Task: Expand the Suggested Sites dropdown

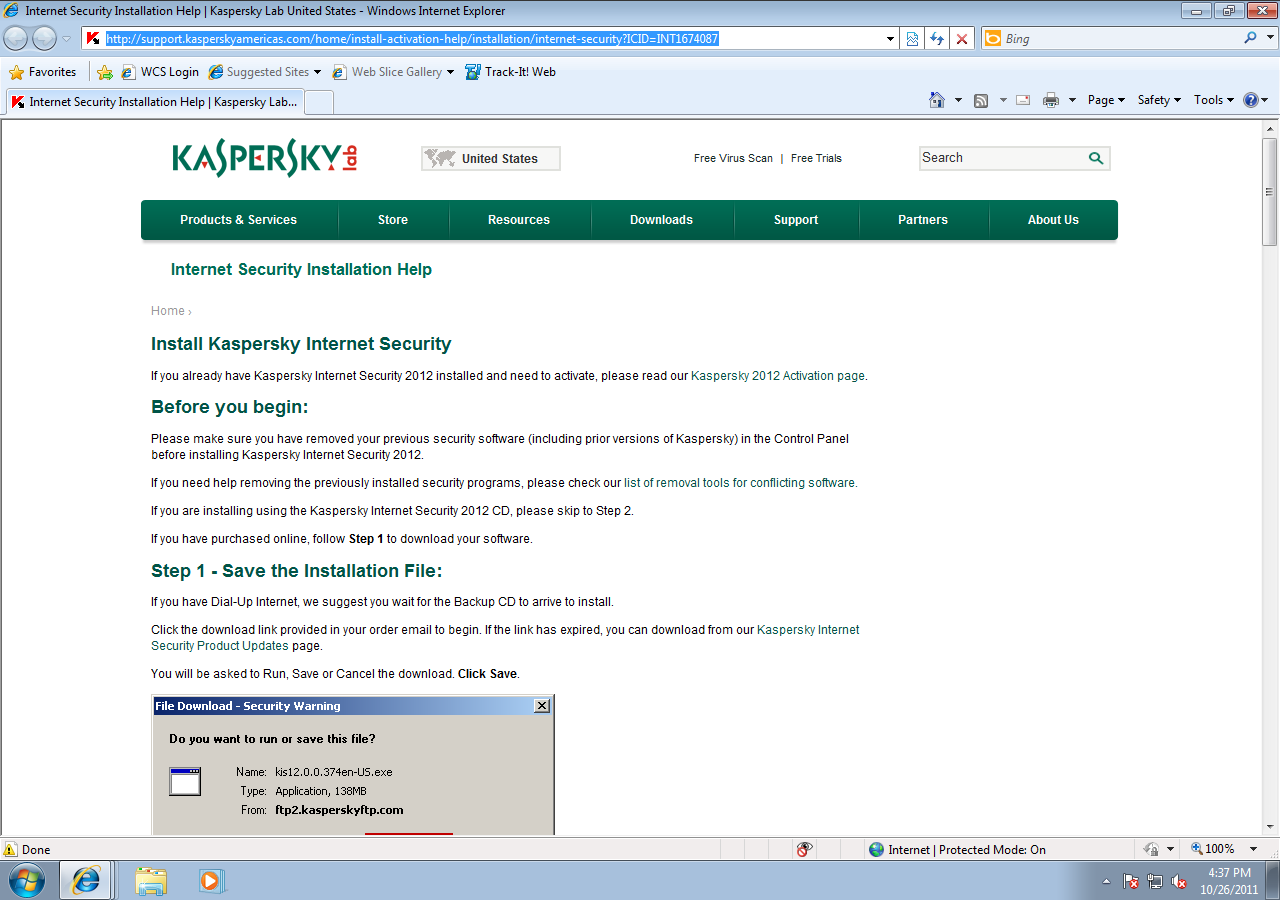Action: [317, 72]
